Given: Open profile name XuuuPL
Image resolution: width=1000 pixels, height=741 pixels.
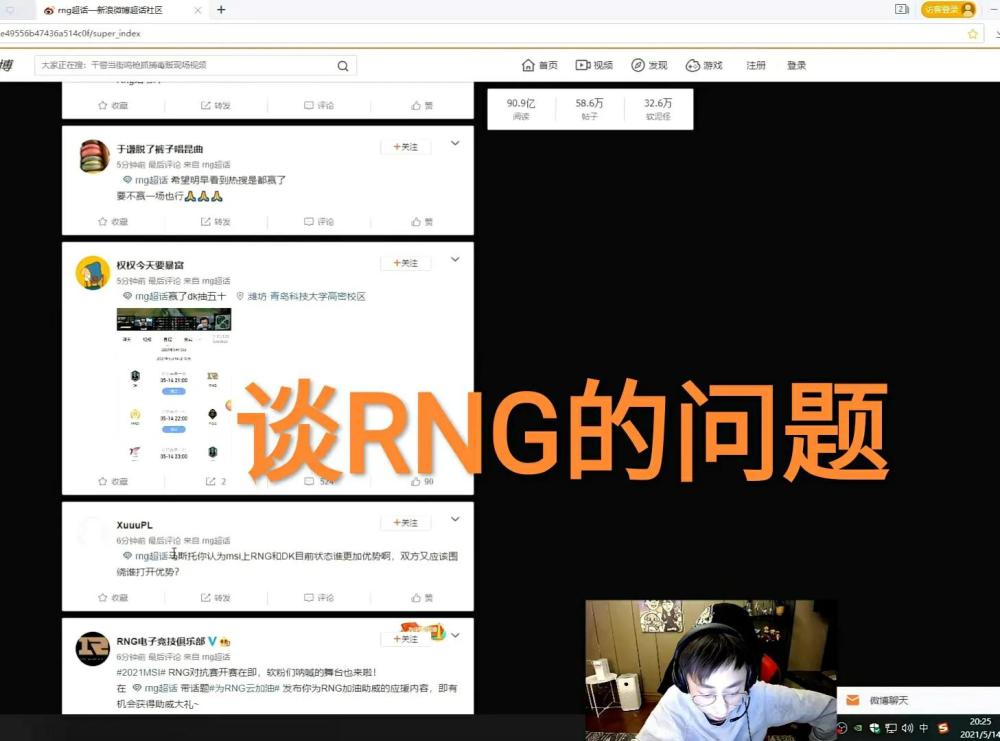Looking at the screenshot, I should coord(135,525).
